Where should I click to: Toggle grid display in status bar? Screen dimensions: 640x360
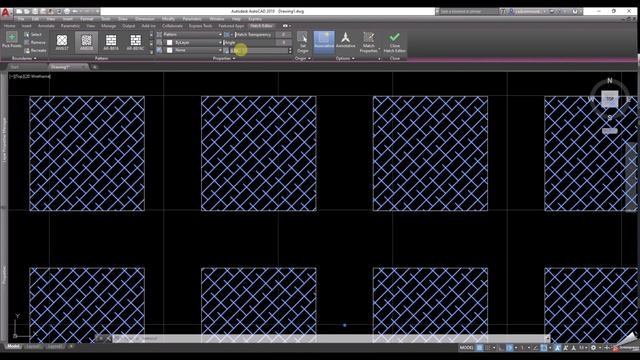[x=480, y=348]
